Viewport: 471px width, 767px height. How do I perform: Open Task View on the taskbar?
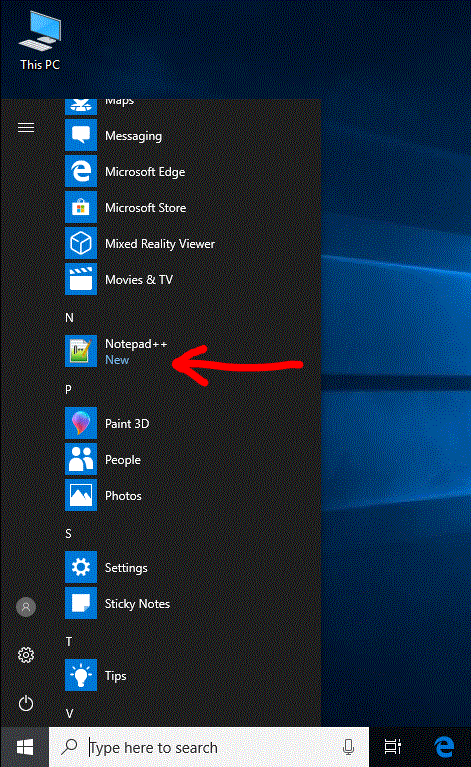pos(393,747)
